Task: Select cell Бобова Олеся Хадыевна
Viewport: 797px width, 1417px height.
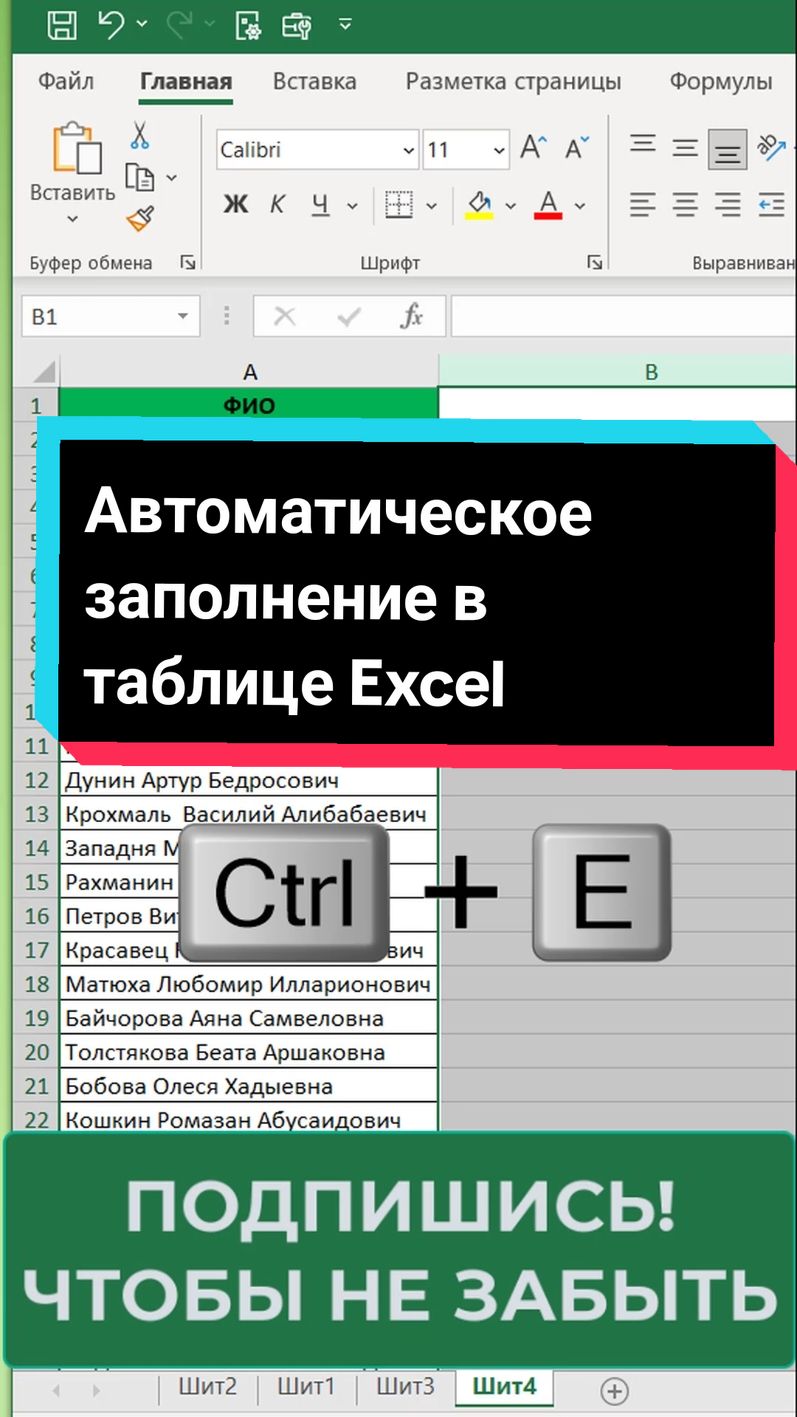Action: click(249, 1086)
